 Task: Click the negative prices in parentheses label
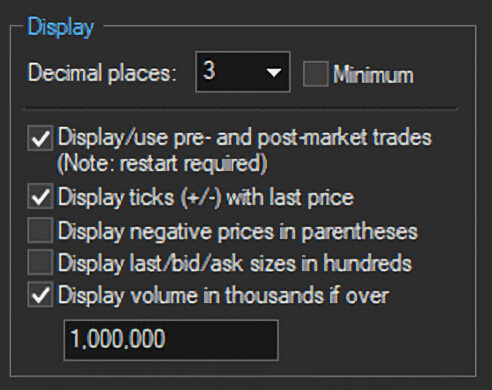[x=237, y=231]
